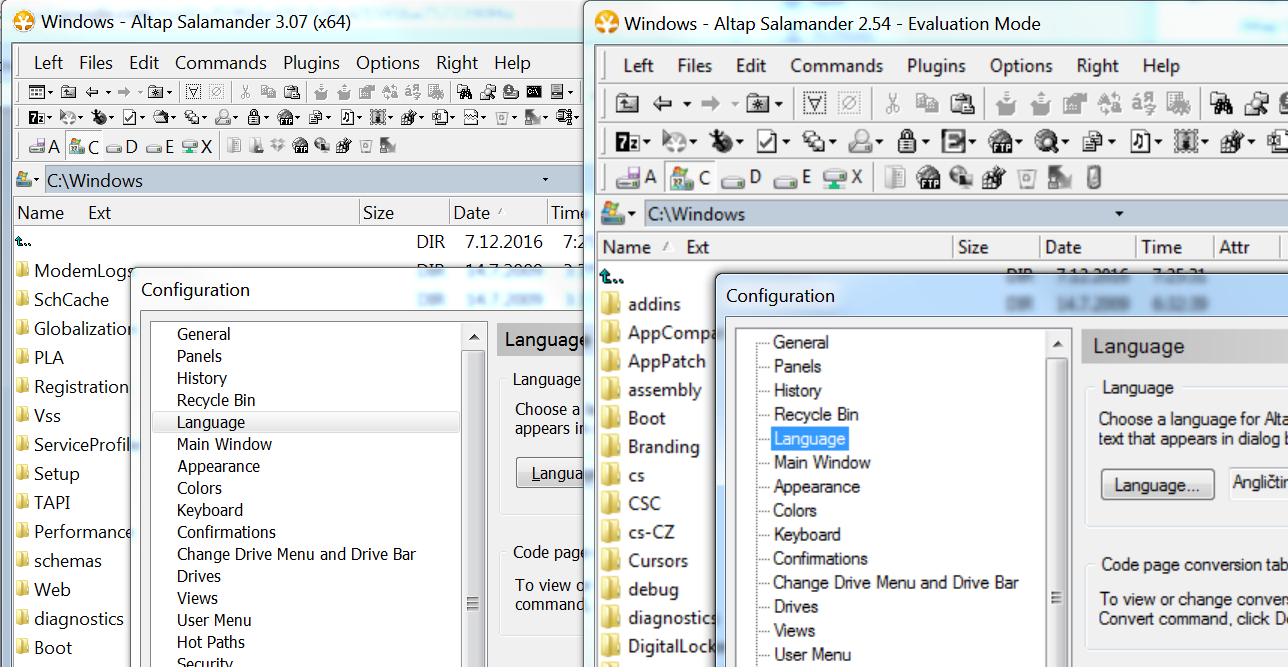Switch to drive C in 3.07 window

(x=84, y=146)
